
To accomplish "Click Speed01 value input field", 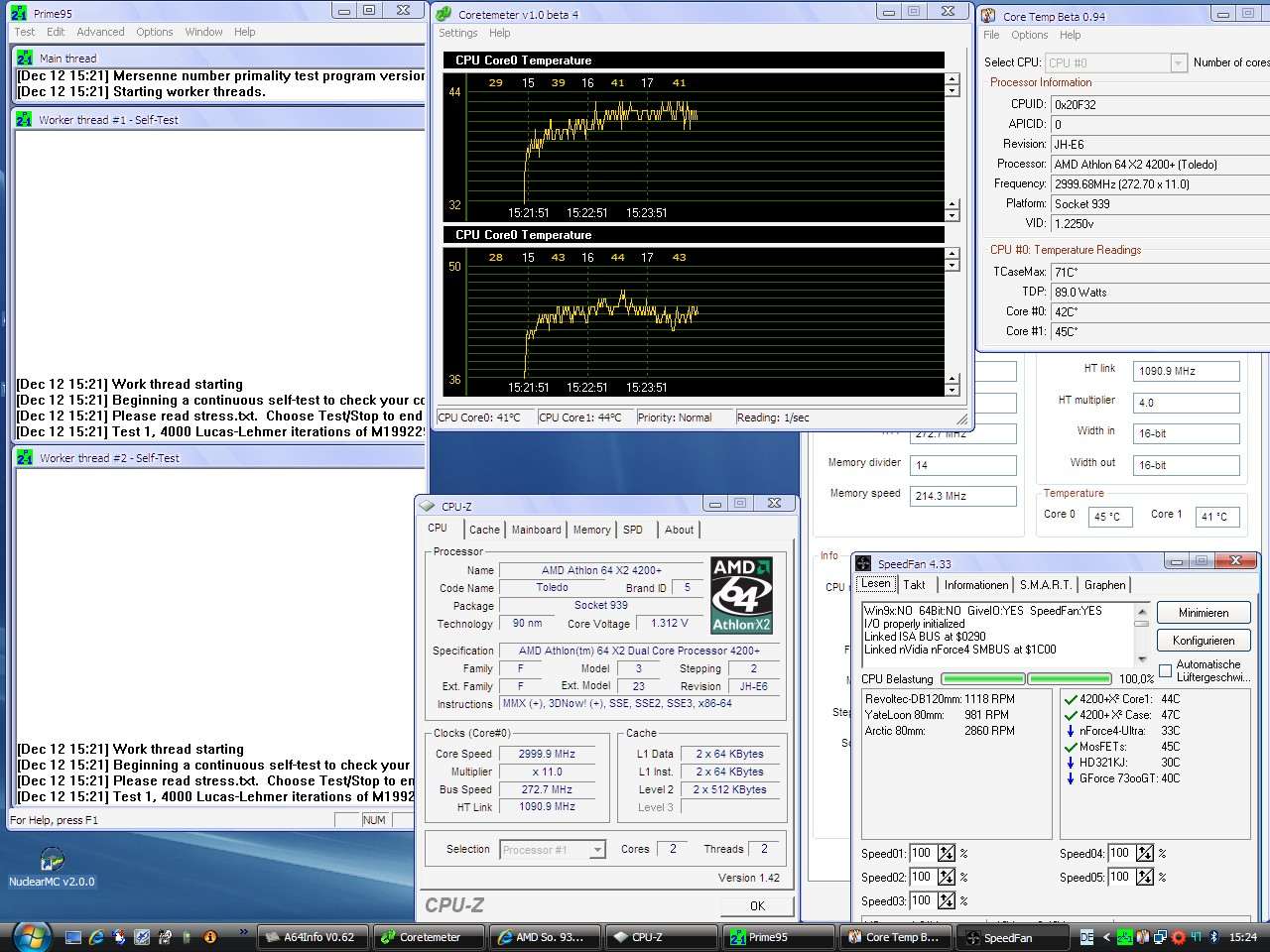I will pos(923,853).
